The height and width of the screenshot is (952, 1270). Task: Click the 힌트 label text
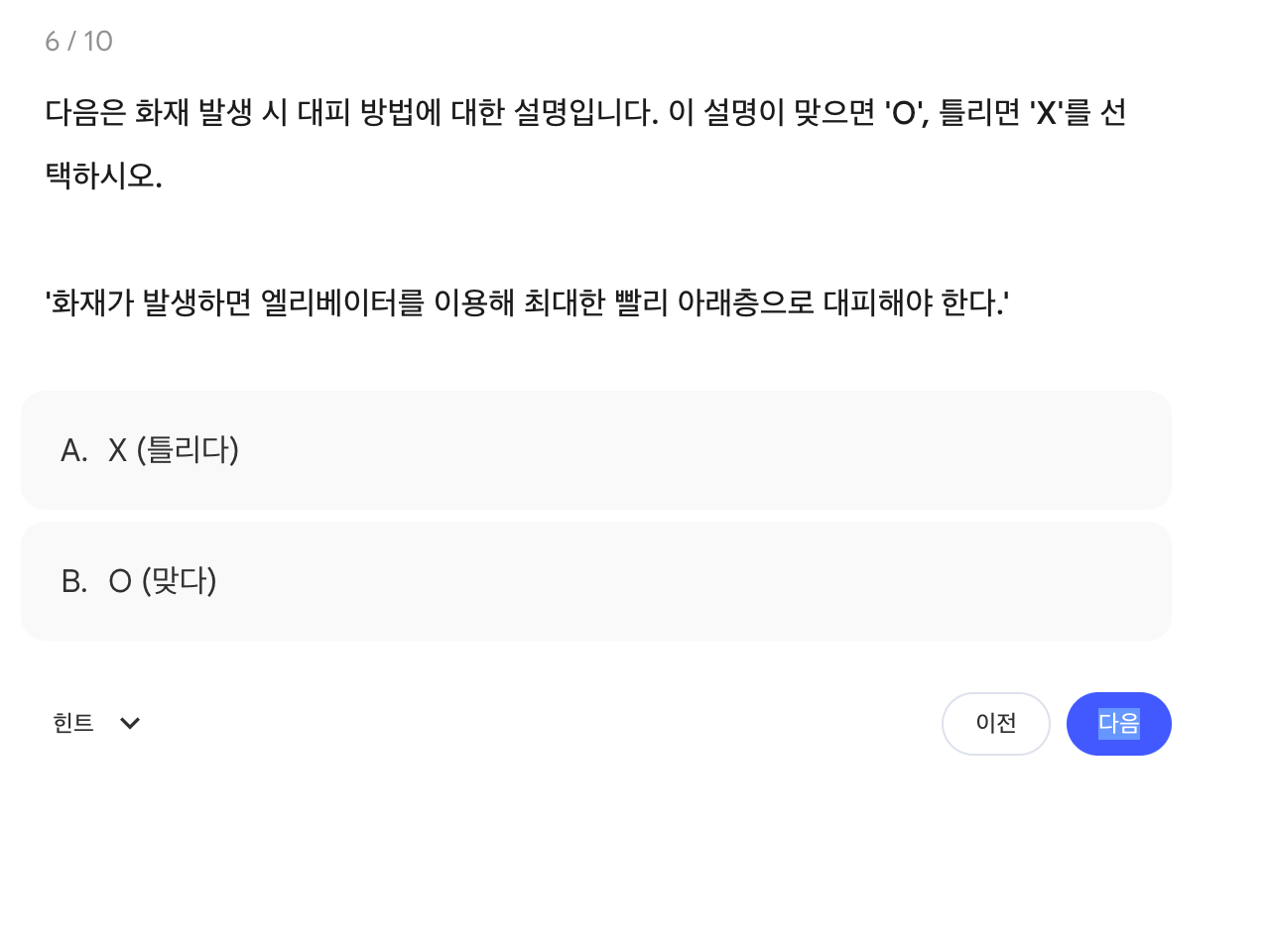point(73,723)
